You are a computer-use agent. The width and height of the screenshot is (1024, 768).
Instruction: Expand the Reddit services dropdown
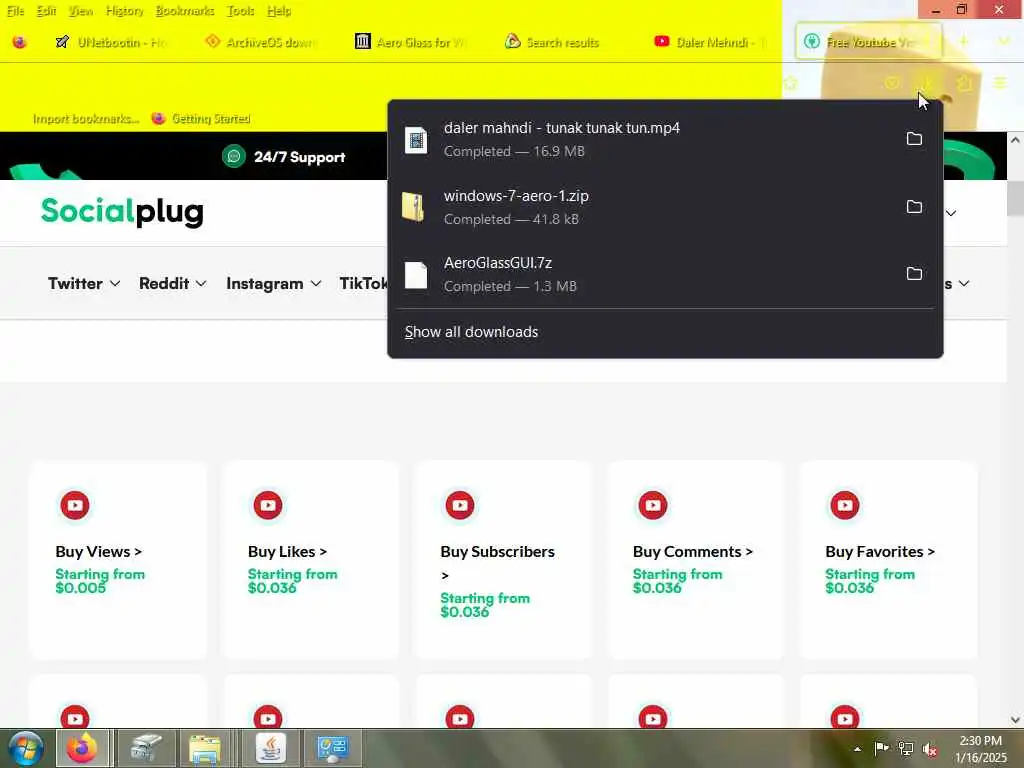[x=172, y=283]
